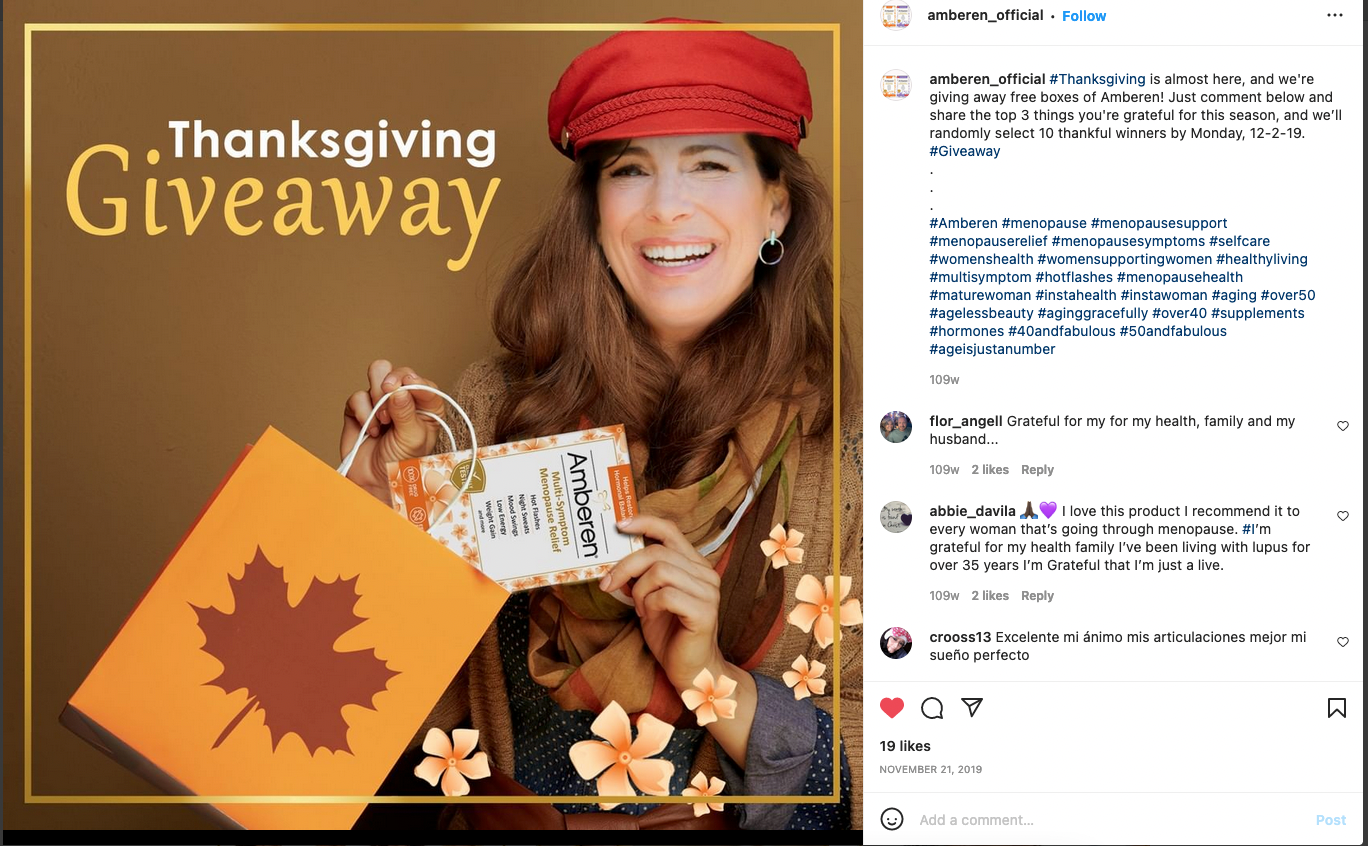
Task: Open the three-dots more options menu
Action: 1335,15
